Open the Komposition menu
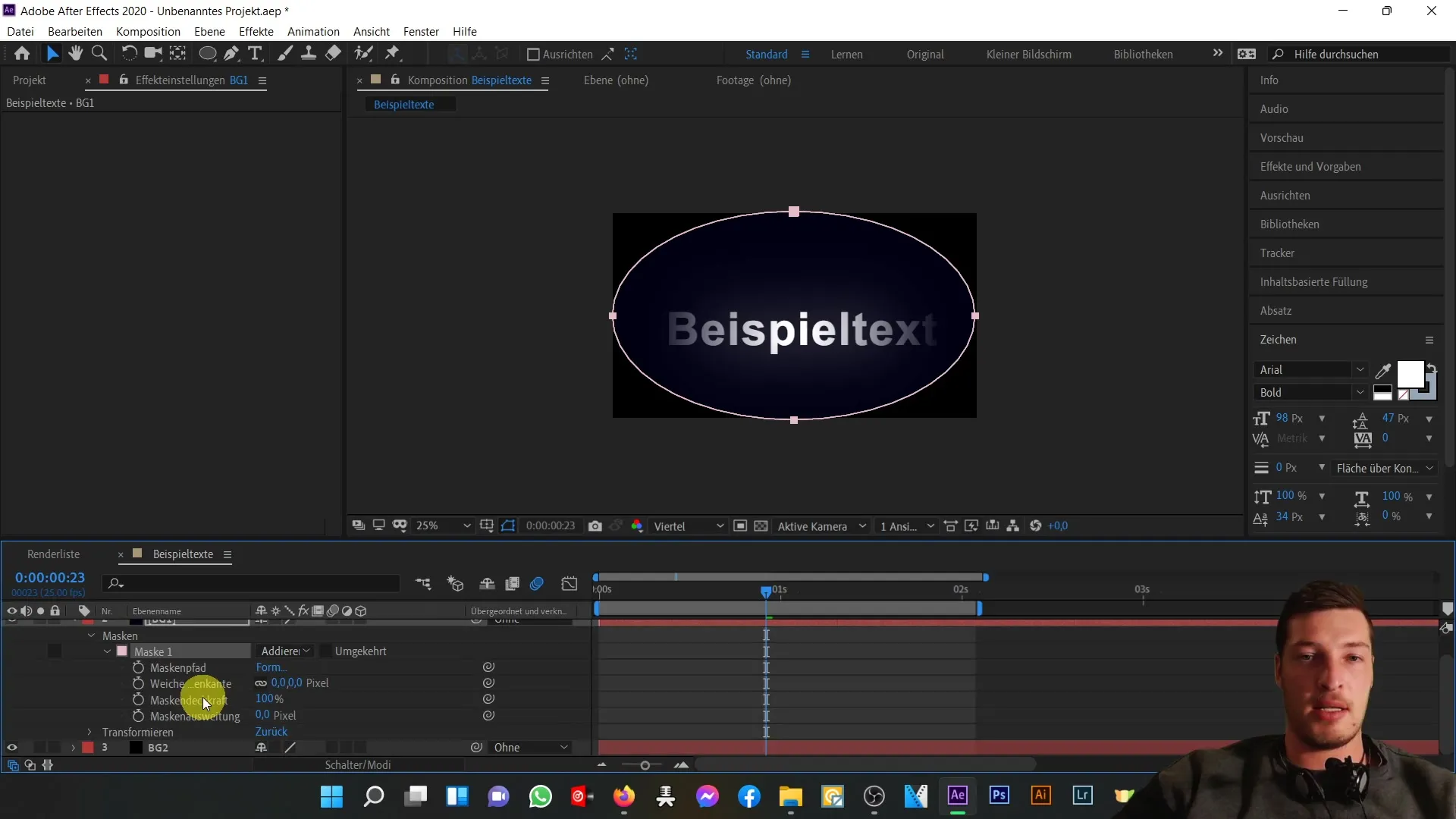1456x819 pixels. (x=147, y=31)
